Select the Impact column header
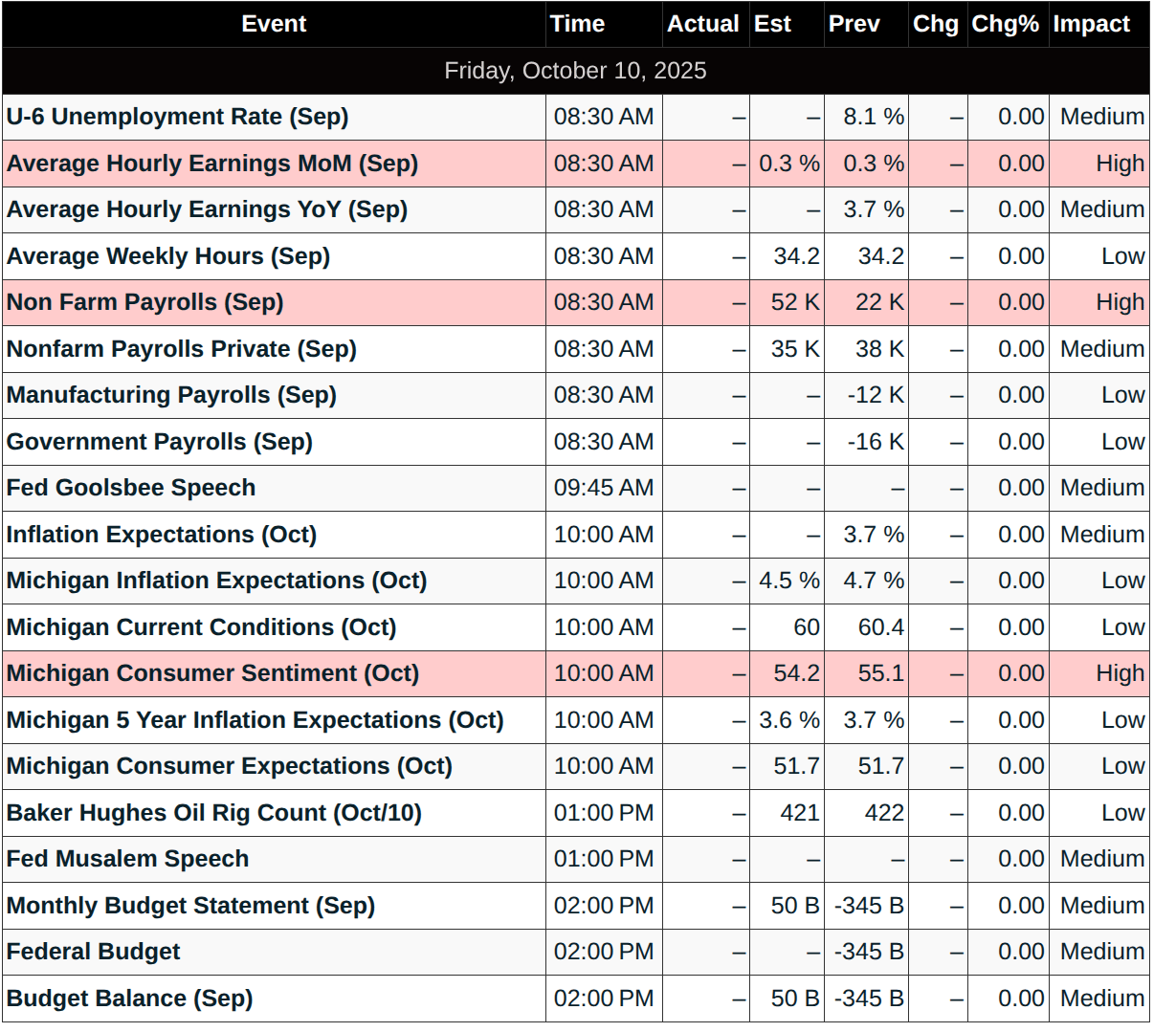 [1092, 24]
